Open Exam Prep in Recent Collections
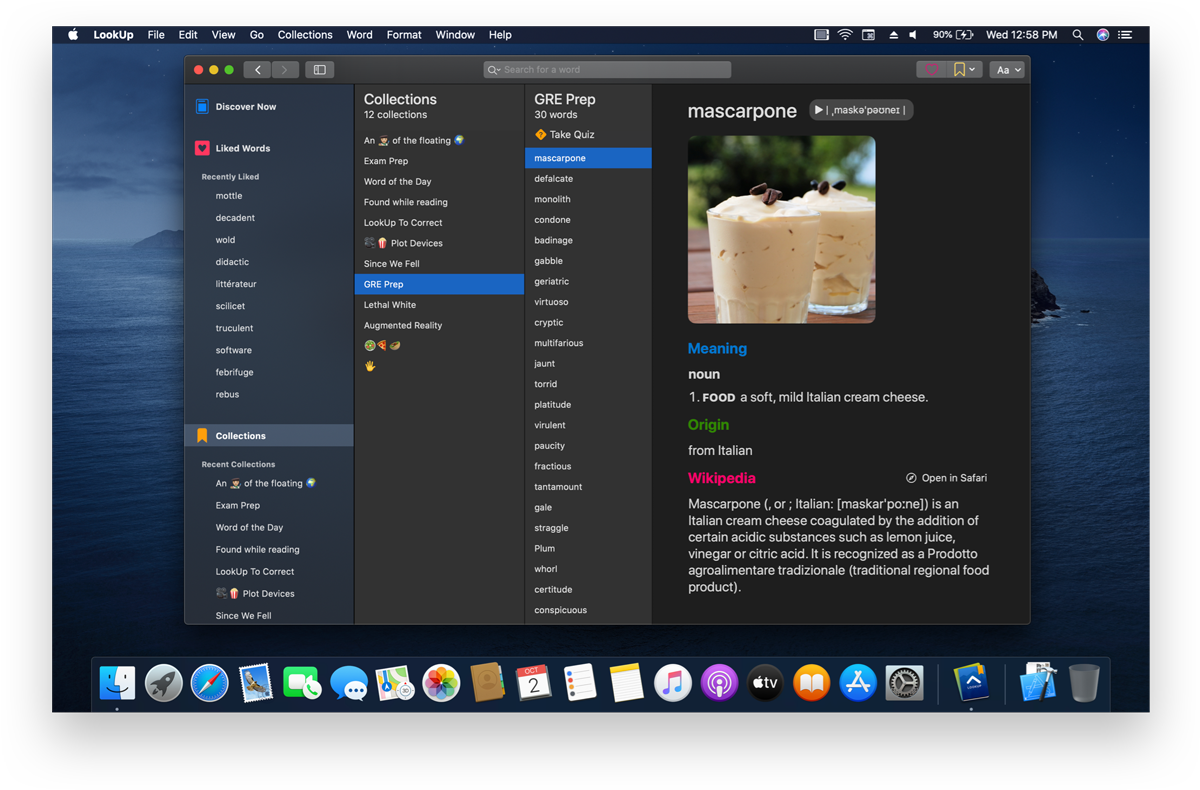Viewport: 1200px width, 790px height. click(238, 506)
